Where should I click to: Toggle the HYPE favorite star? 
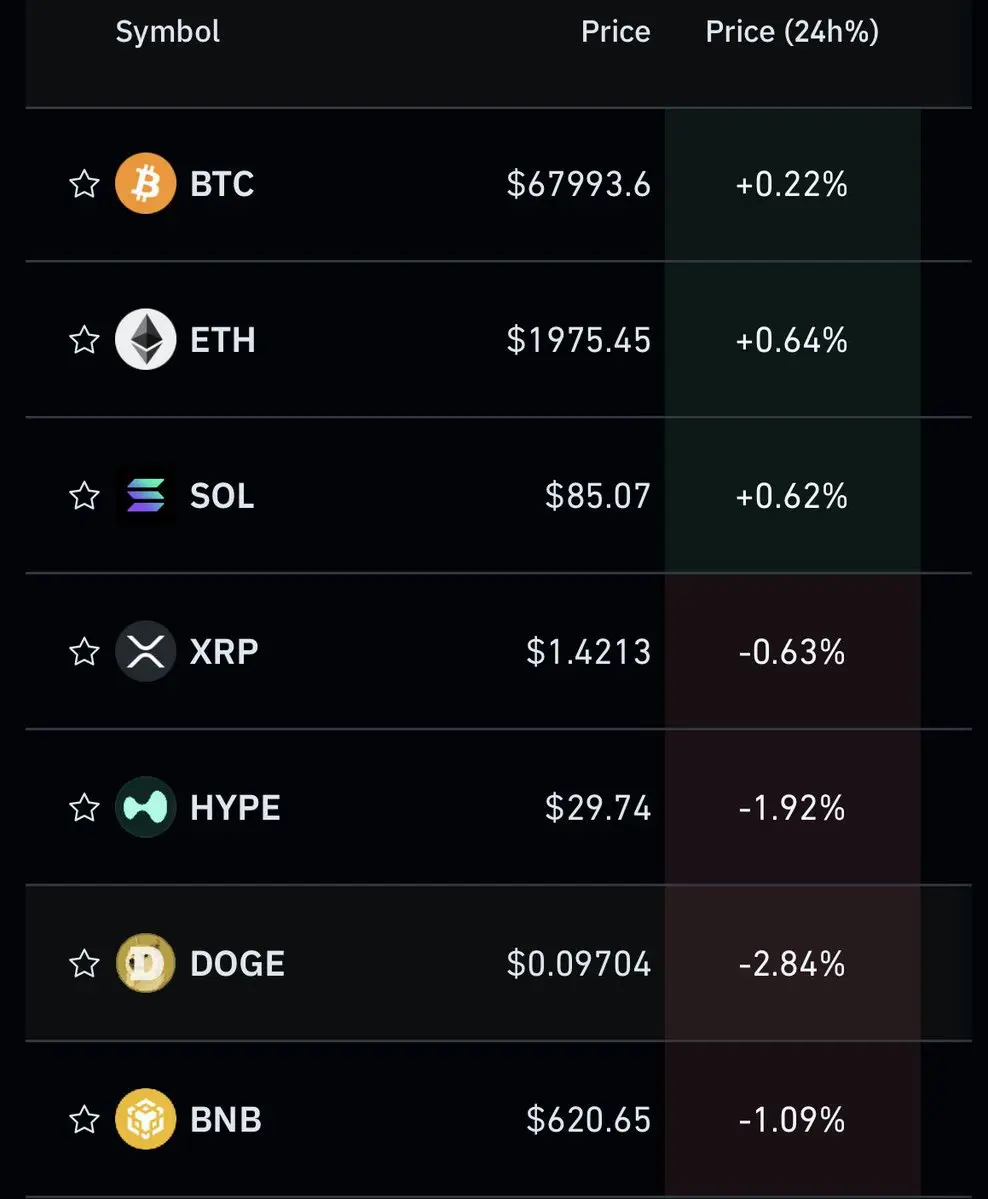84,807
